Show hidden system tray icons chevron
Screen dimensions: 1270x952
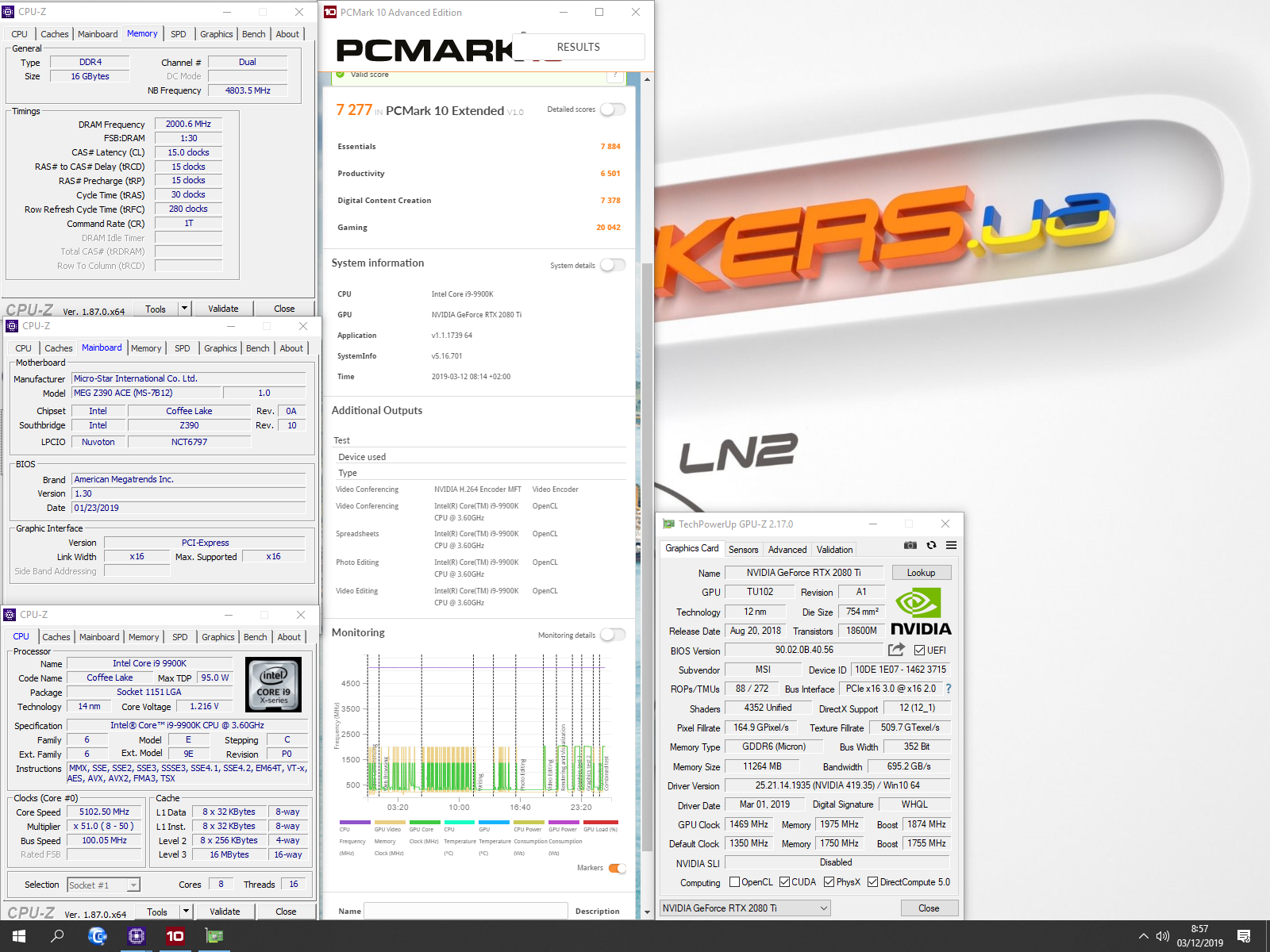pyautogui.click(x=1143, y=936)
